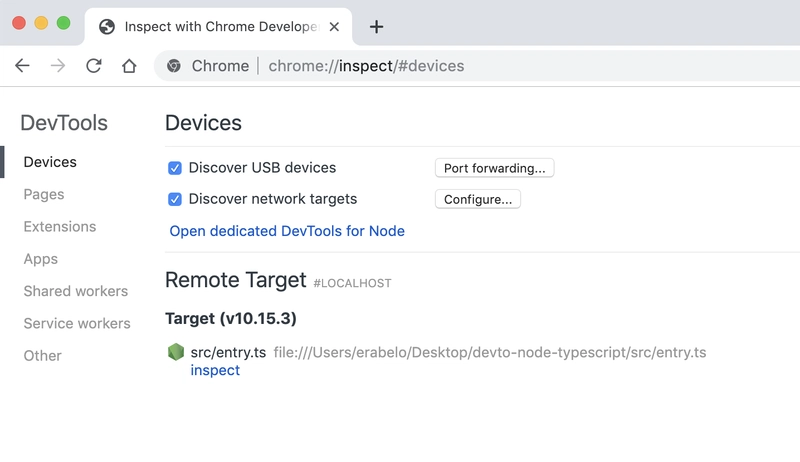Switch to Extensions section
The image size is (800, 462).
click(60, 226)
